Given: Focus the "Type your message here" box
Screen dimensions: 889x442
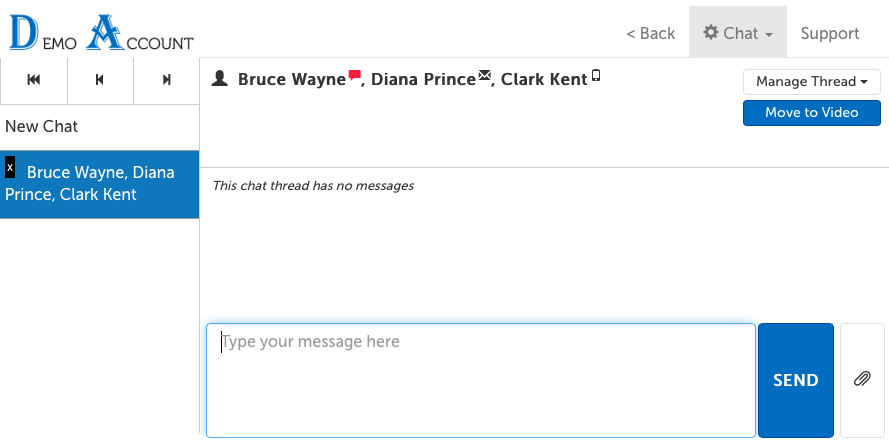Looking at the screenshot, I should coord(481,380).
